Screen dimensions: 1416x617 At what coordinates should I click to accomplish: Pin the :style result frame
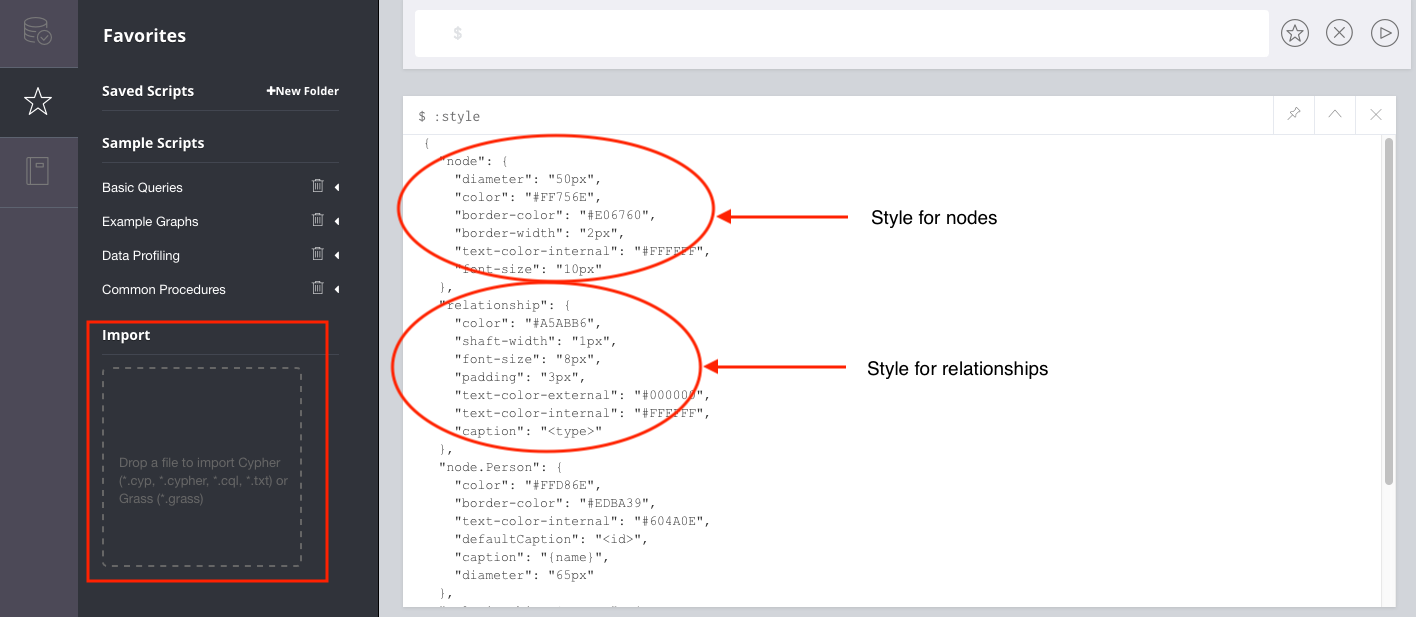point(1294,115)
